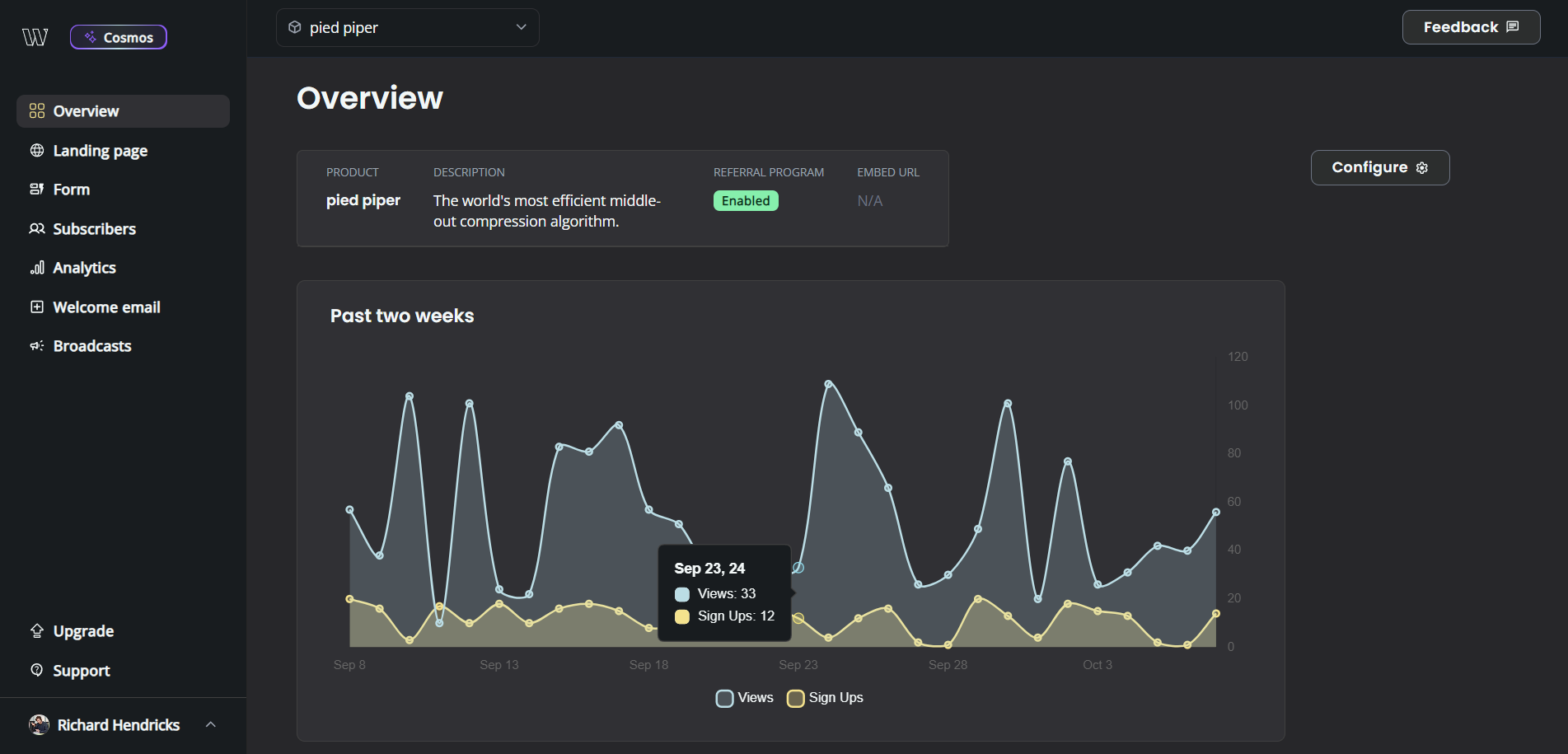This screenshot has width=1568, height=754.
Task: Navigate to the Support section
Action: click(x=81, y=670)
